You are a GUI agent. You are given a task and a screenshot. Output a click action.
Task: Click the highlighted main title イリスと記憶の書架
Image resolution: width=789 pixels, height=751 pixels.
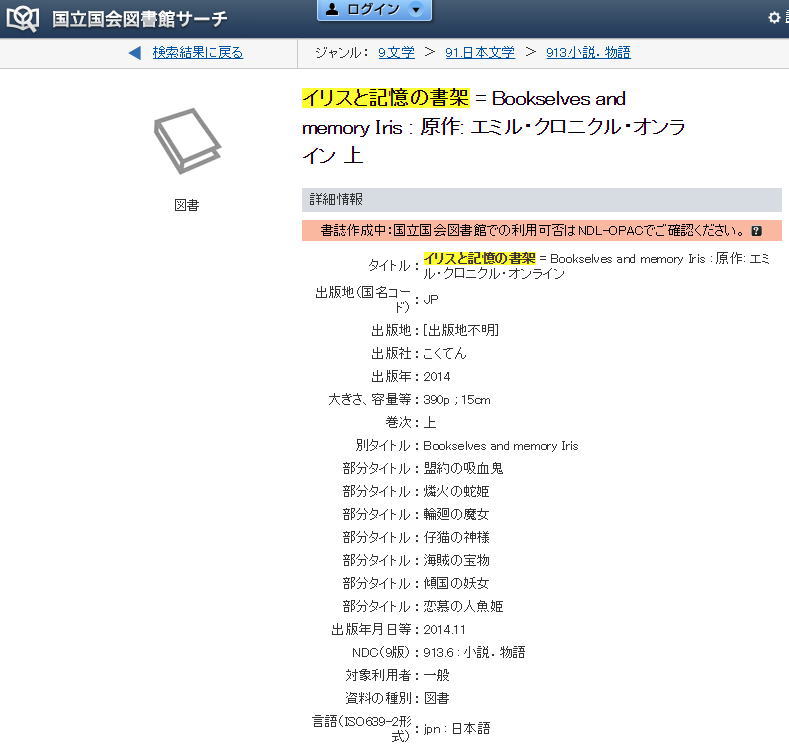tap(385, 98)
